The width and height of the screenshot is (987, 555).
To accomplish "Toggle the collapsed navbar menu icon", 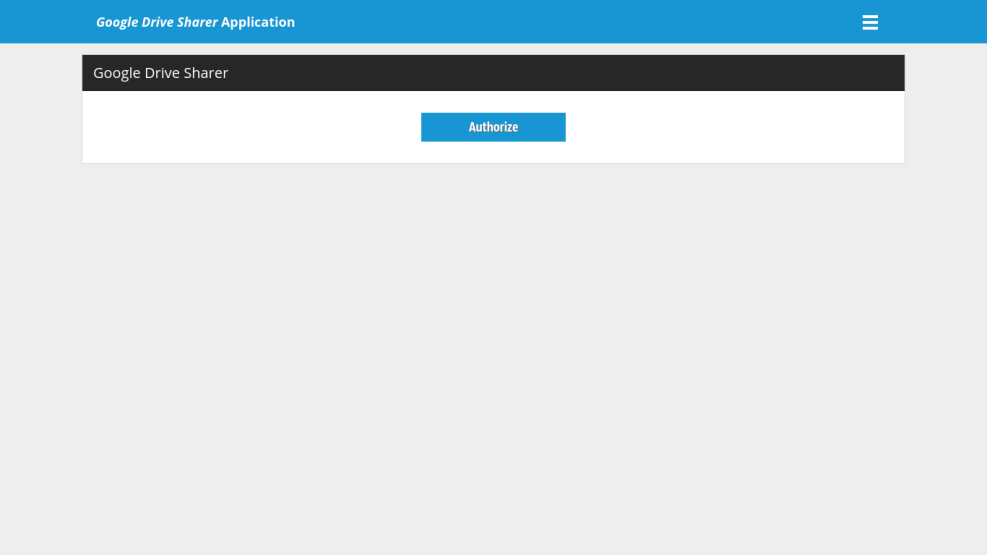I will pos(870,22).
